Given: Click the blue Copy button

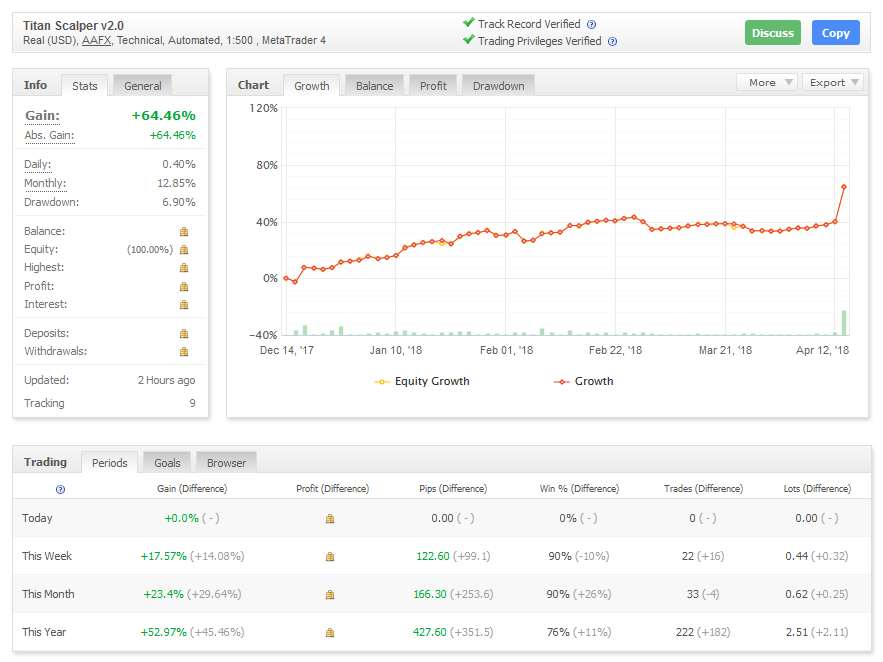Looking at the screenshot, I should 835,33.
